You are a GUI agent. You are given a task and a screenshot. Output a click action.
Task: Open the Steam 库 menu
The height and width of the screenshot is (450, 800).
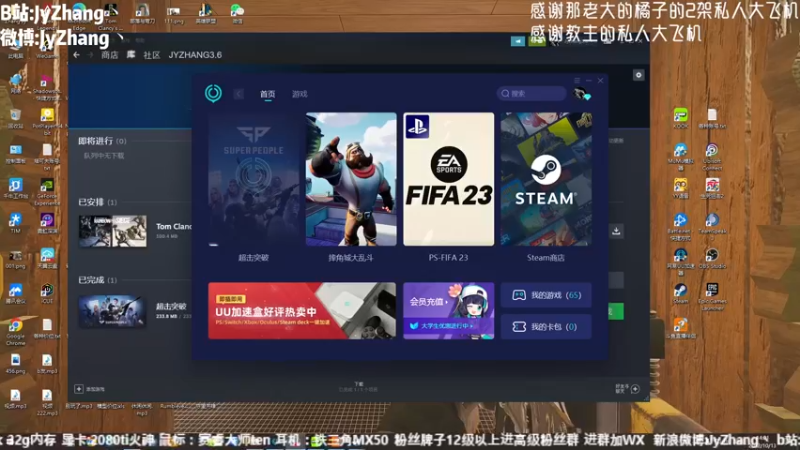(x=131, y=55)
